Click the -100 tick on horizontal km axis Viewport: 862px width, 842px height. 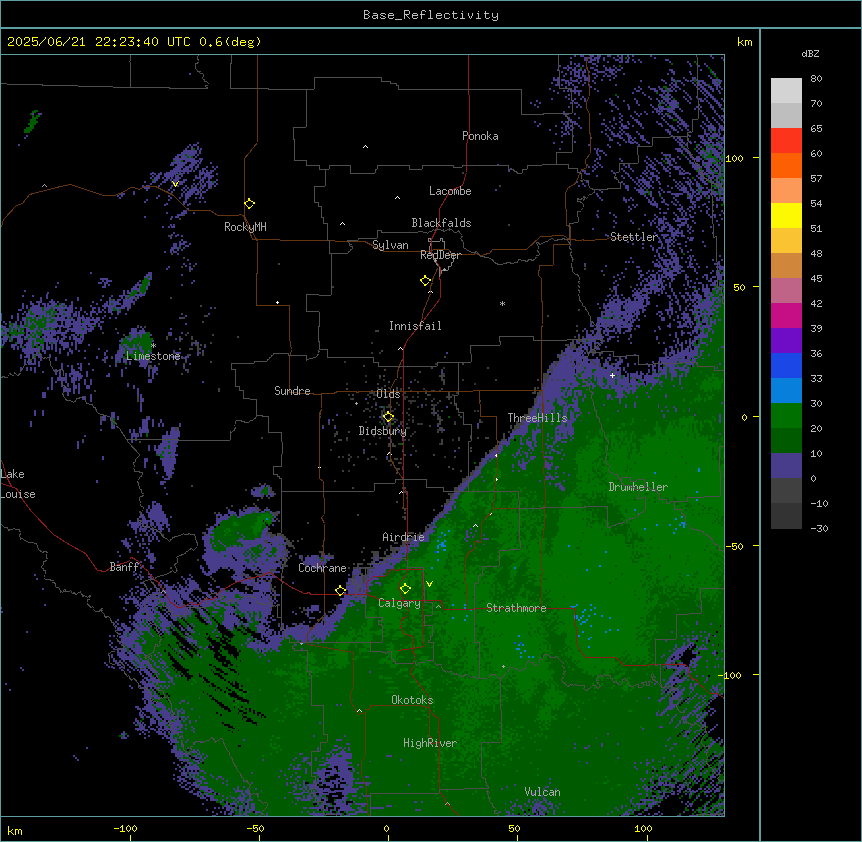(125, 828)
